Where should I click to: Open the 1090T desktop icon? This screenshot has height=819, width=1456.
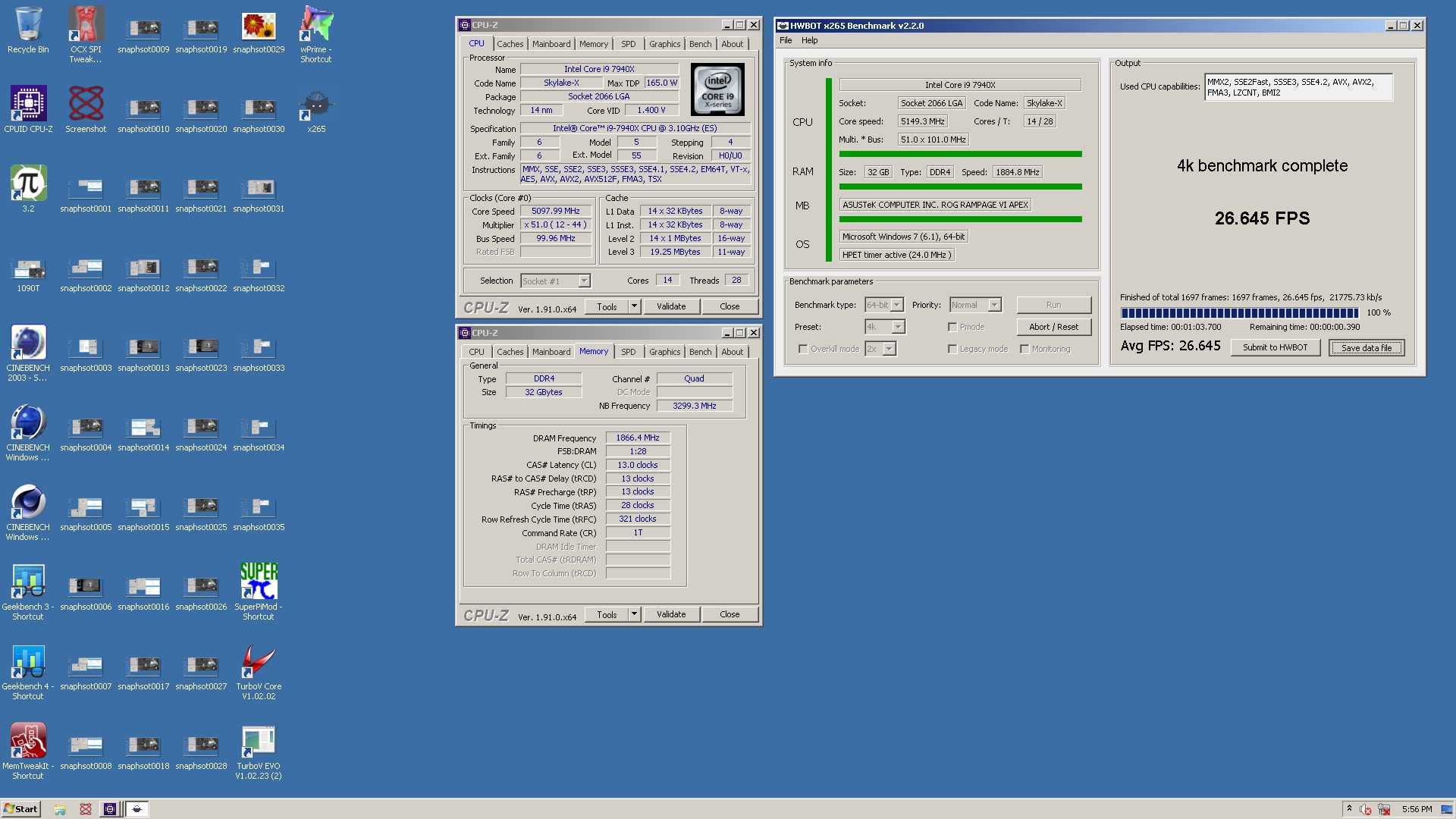(x=28, y=275)
